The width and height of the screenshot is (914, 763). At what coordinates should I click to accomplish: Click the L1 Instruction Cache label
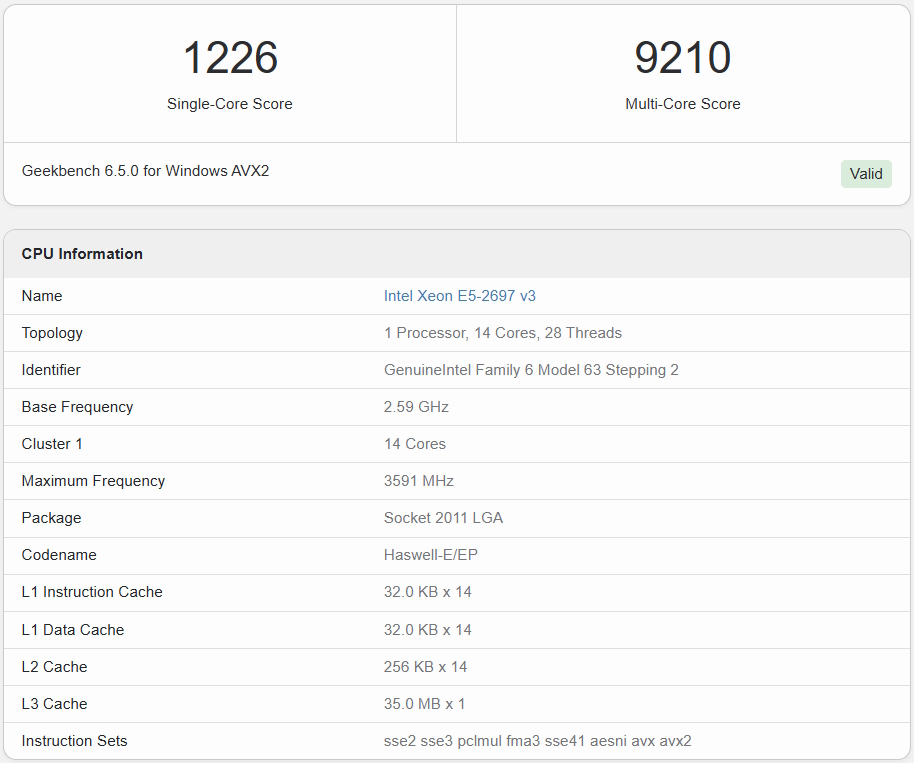[92, 592]
